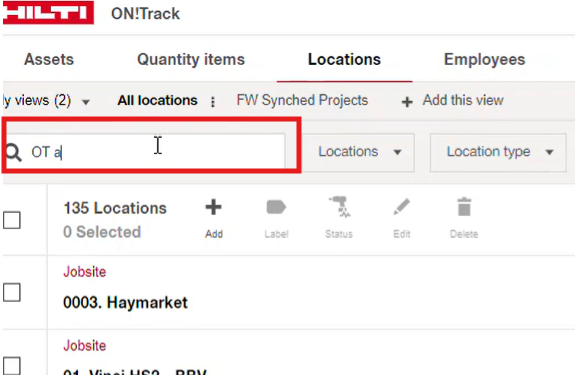Tick the 0003. Haymarket checkbox

12,292
